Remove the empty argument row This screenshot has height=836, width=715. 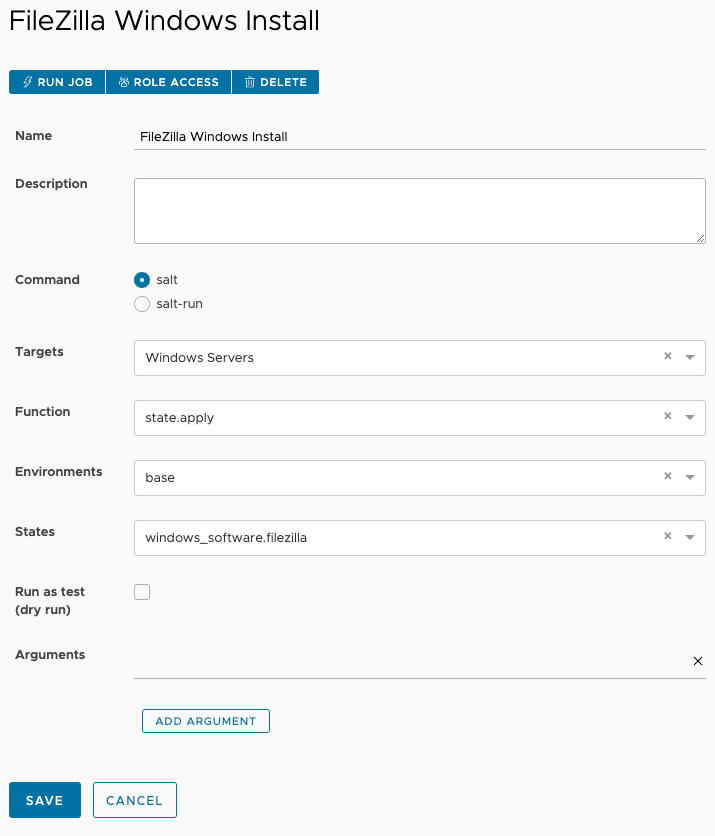pyautogui.click(x=697, y=661)
